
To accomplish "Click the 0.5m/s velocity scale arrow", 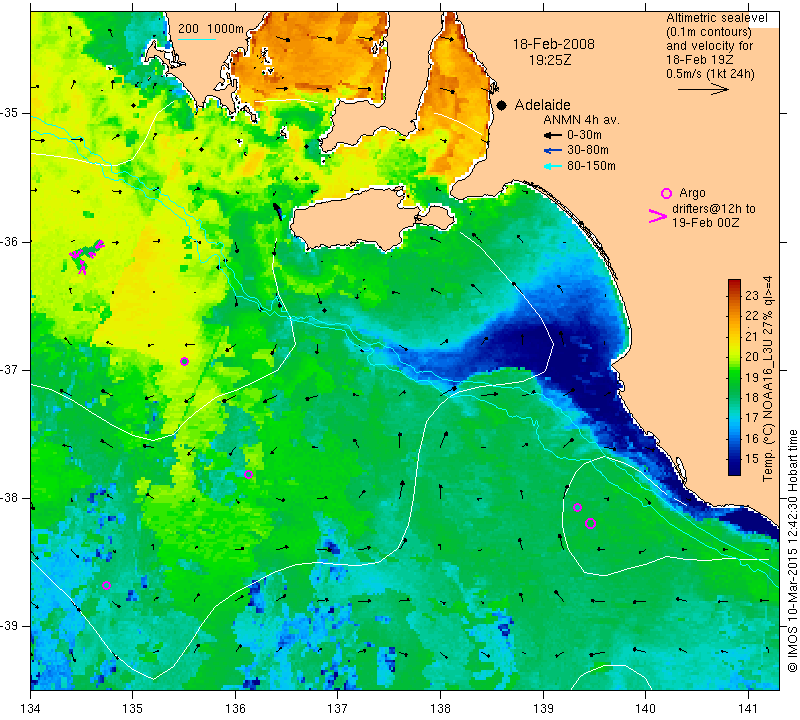I will (x=703, y=89).
